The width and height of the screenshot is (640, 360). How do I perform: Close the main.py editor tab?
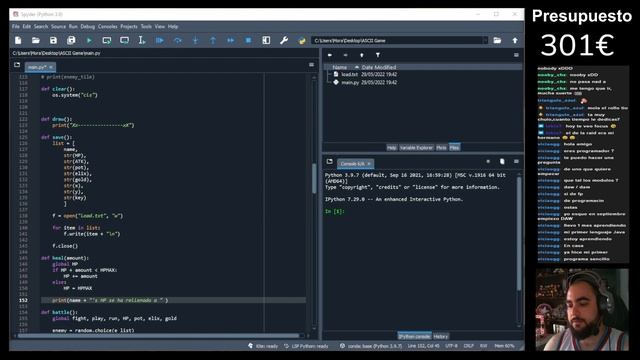pos(51,67)
